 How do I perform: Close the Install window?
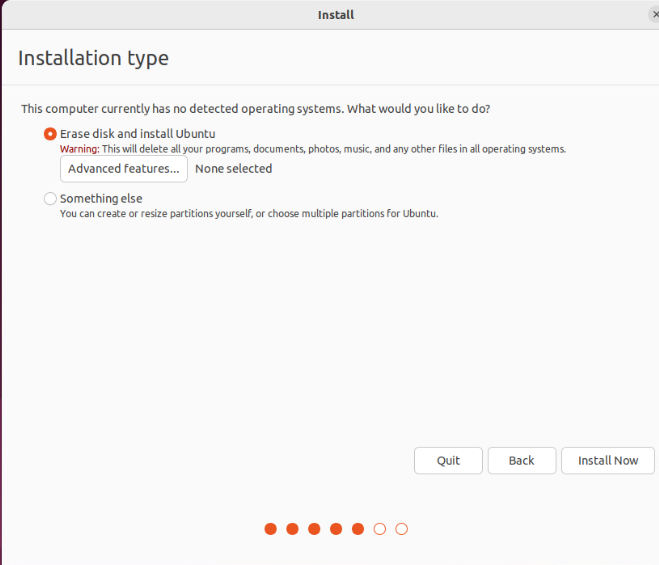(654, 15)
